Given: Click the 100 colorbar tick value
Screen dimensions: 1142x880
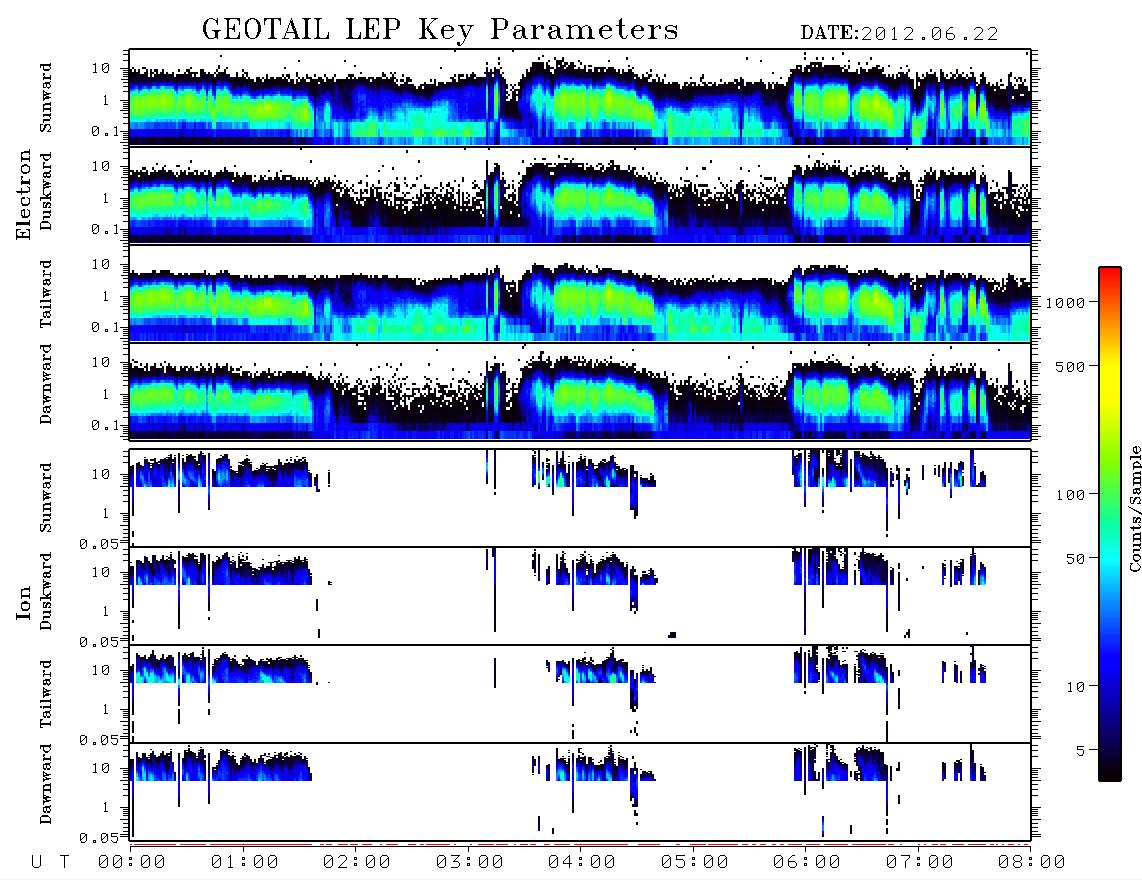Looking at the screenshot, I should (x=1071, y=495).
